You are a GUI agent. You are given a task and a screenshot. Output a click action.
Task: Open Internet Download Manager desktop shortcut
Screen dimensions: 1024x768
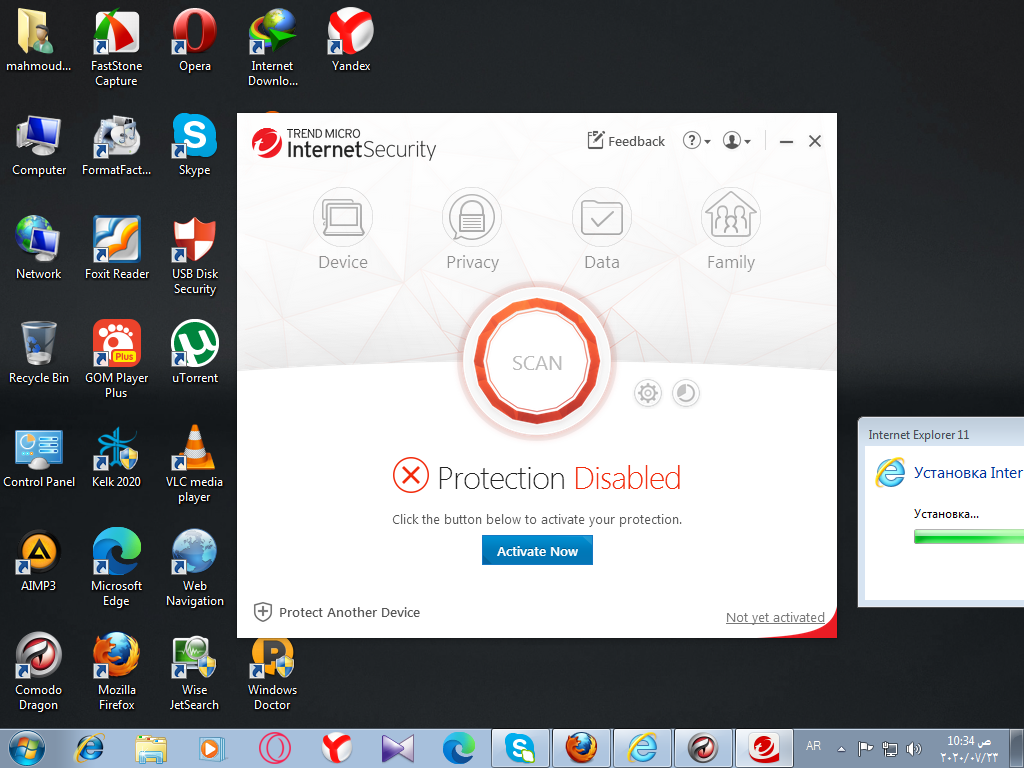[x=272, y=47]
